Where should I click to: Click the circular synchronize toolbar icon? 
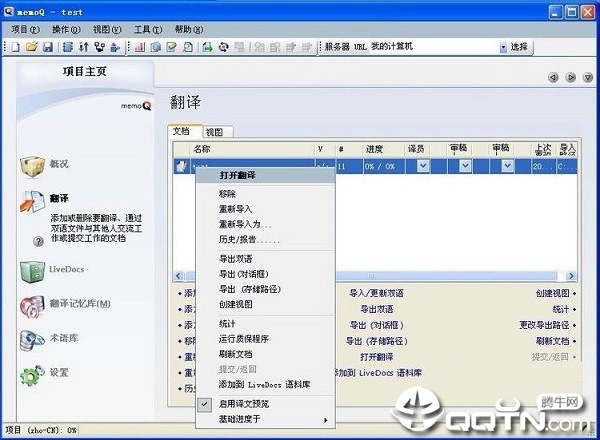[223, 47]
